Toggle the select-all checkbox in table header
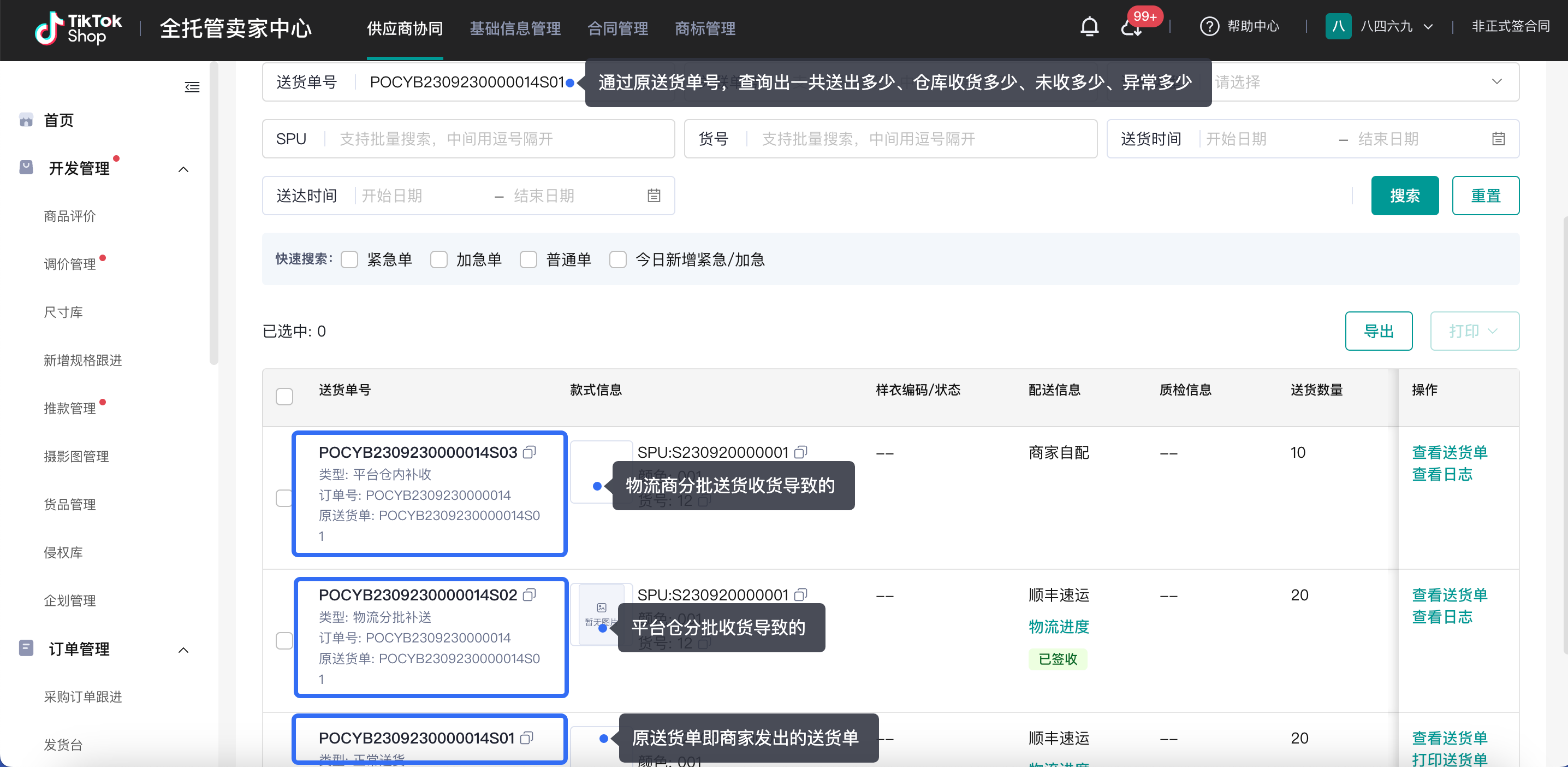The height and width of the screenshot is (767, 1568). click(x=284, y=397)
